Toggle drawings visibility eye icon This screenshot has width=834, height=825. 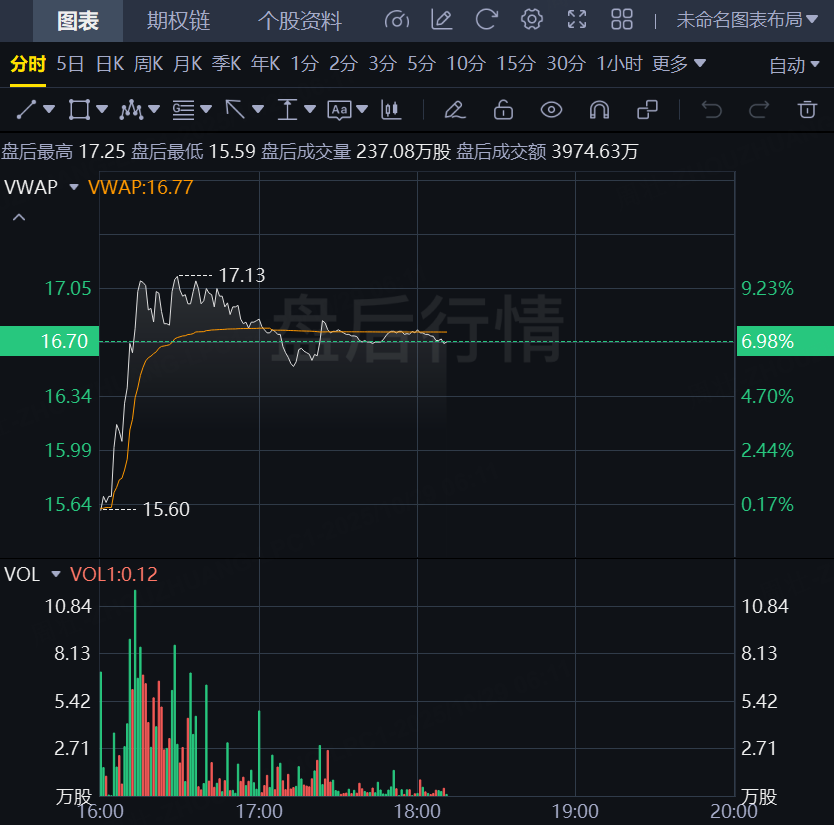click(x=551, y=109)
